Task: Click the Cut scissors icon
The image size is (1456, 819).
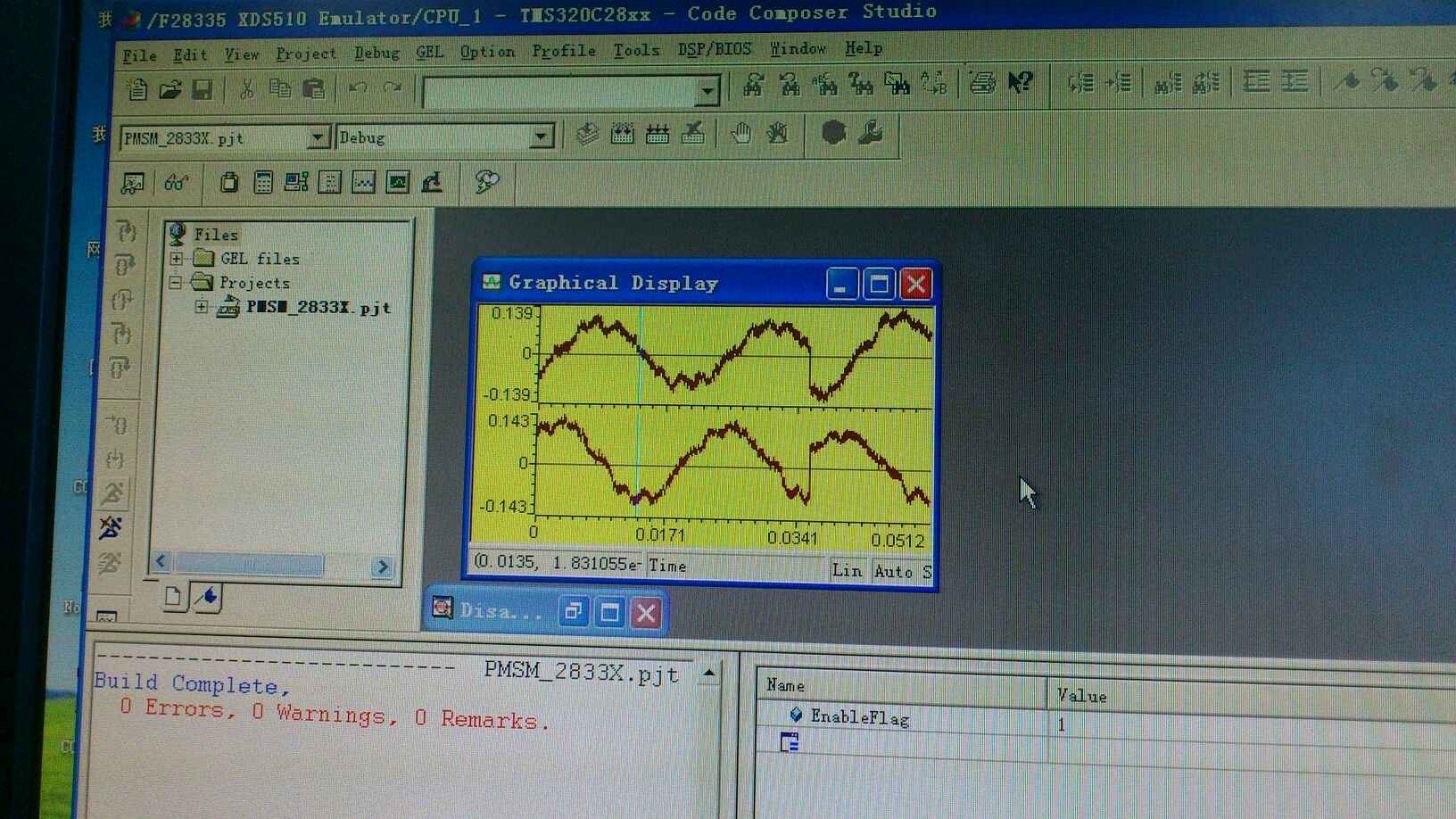Action: 246,88
